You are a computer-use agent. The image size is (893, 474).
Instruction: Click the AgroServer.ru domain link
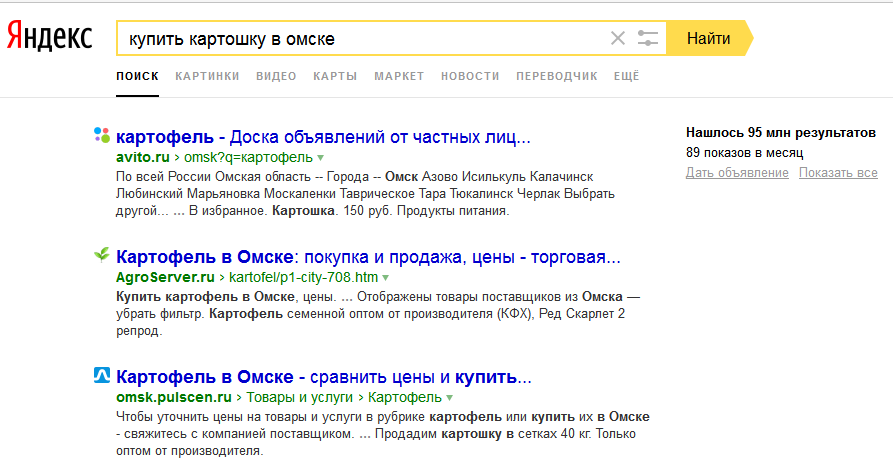tap(165, 277)
